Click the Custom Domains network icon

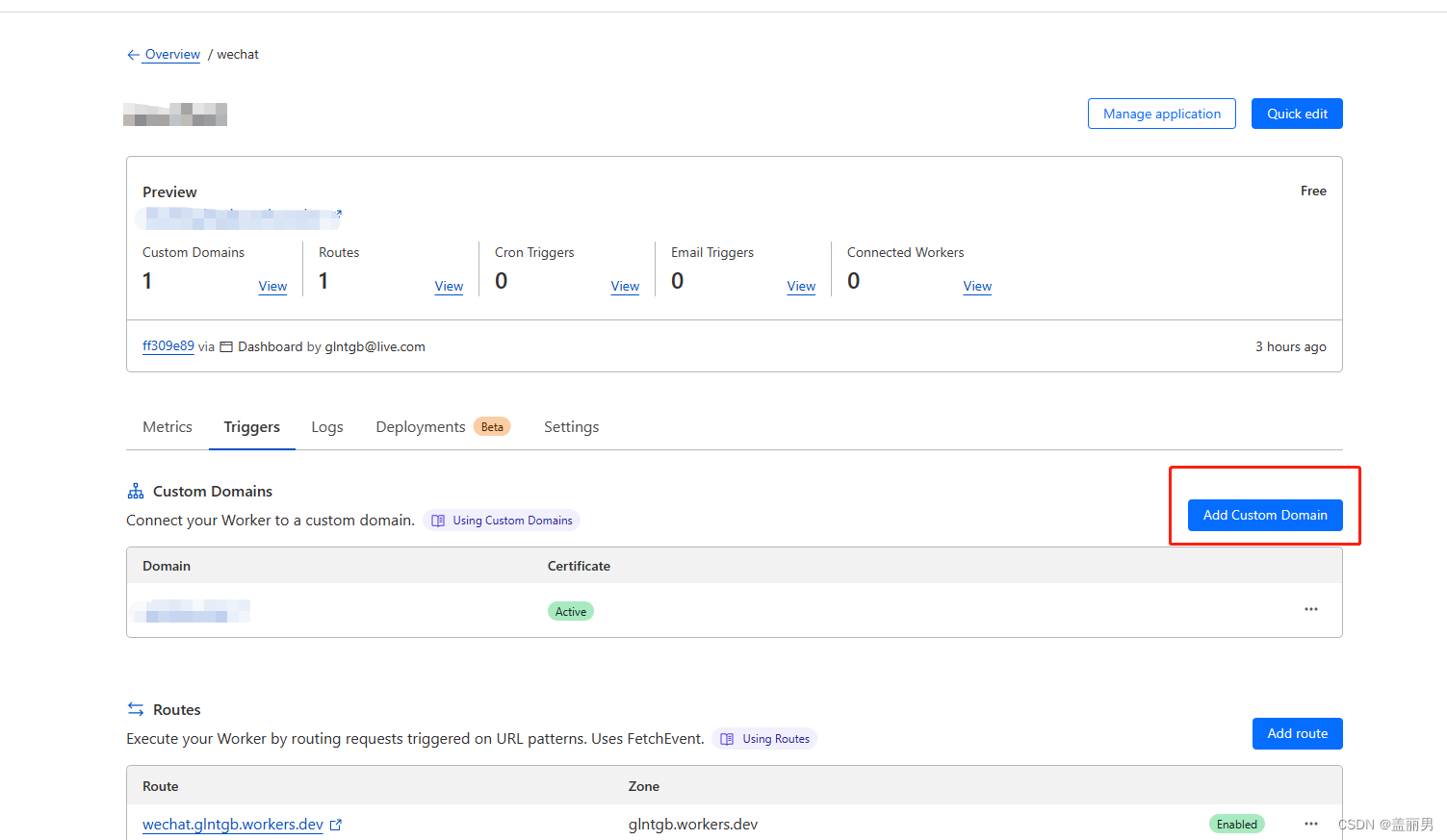(x=136, y=492)
